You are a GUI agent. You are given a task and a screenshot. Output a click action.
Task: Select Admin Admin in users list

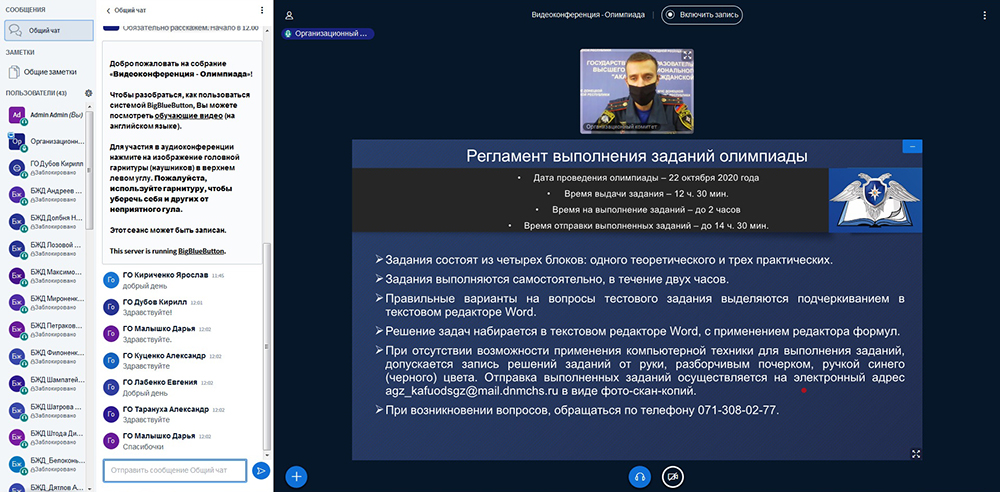point(46,115)
